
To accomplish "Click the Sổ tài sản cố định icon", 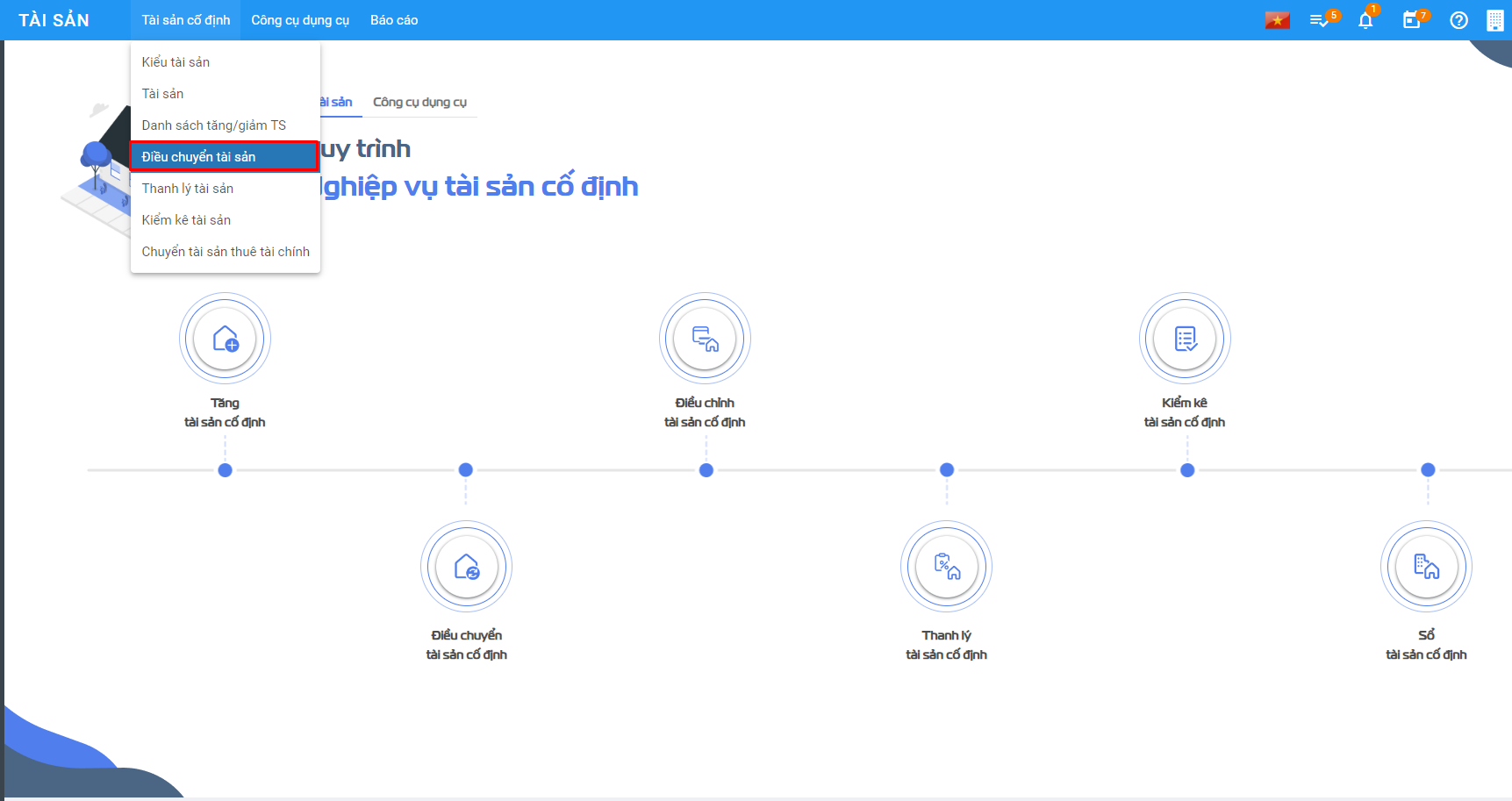I will pyautogui.click(x=1426, y=568).
